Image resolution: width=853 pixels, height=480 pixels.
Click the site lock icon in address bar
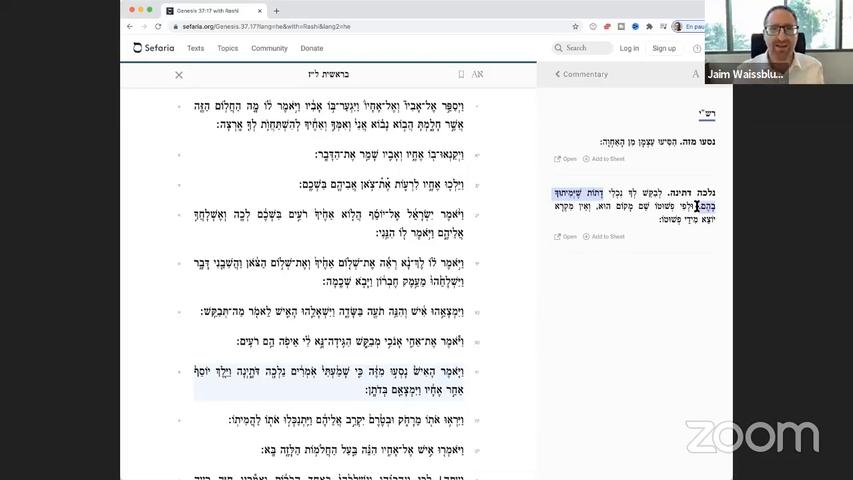[175, 26]
